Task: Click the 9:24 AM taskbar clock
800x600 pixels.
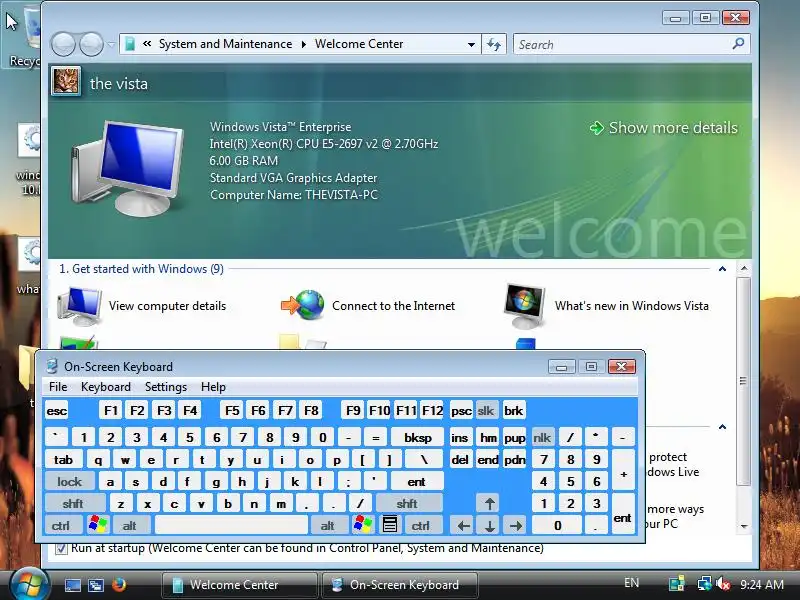Action: 762,584
